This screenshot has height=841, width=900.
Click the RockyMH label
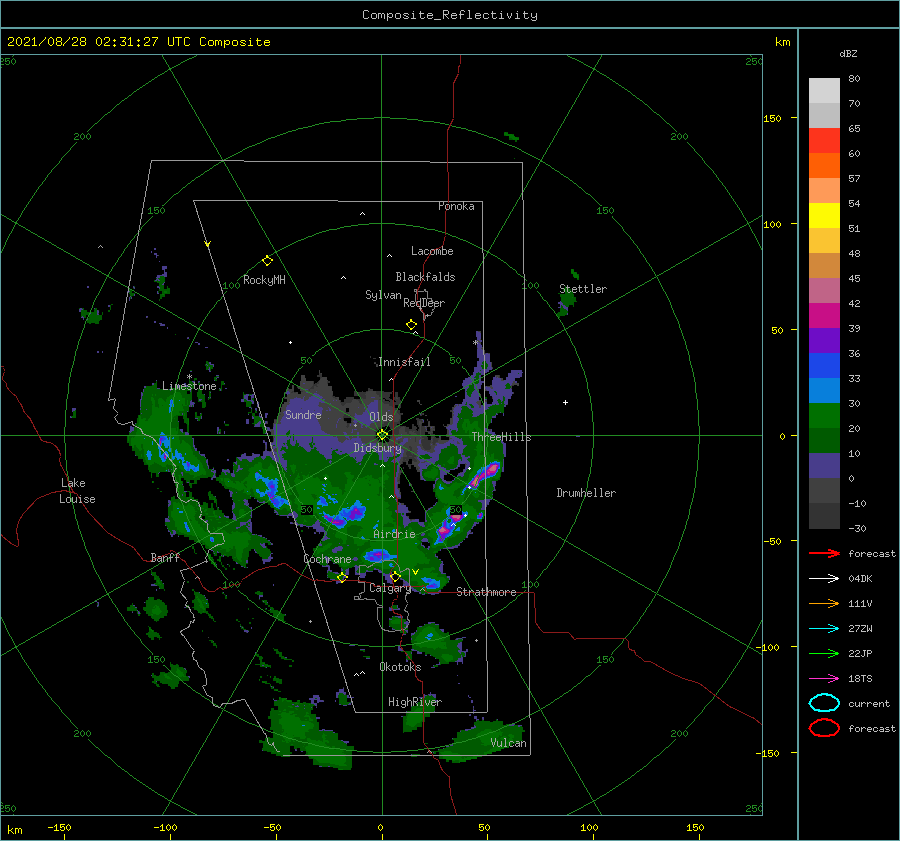[264, 280]
